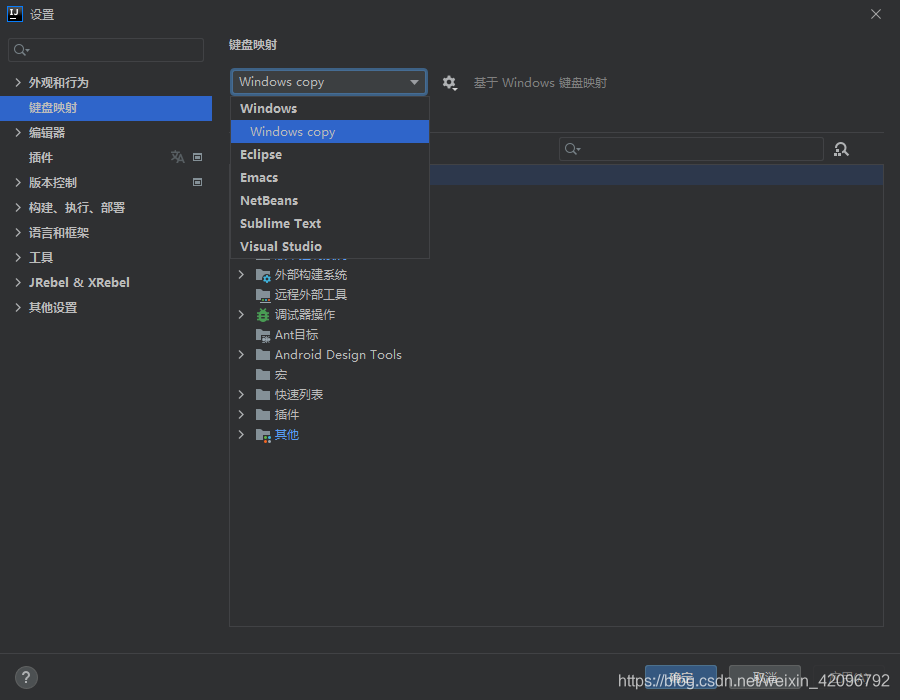Expand Android Design Tools node
This screenshot has height=700, width=900.
(x=242, y=355)
